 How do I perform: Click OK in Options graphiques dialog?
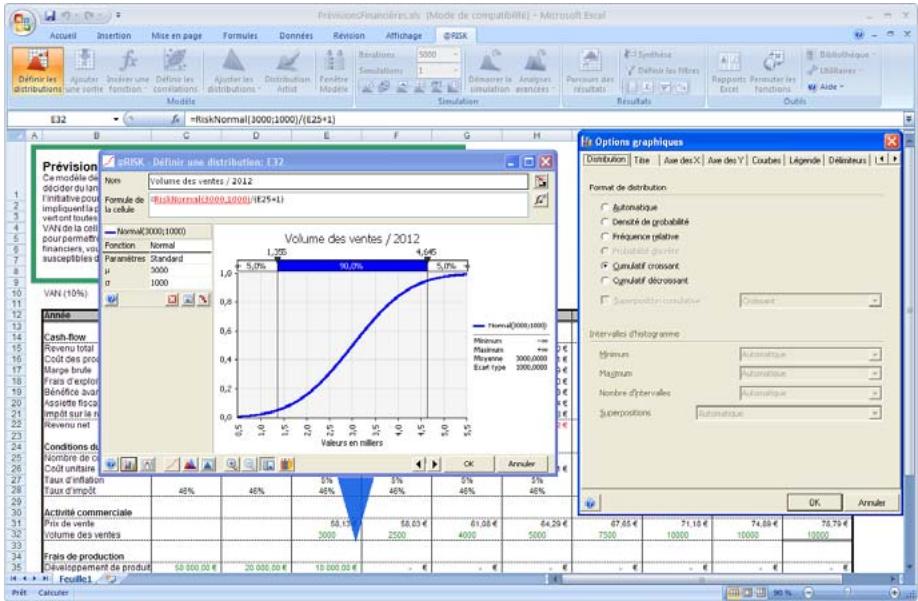point(814,503)
